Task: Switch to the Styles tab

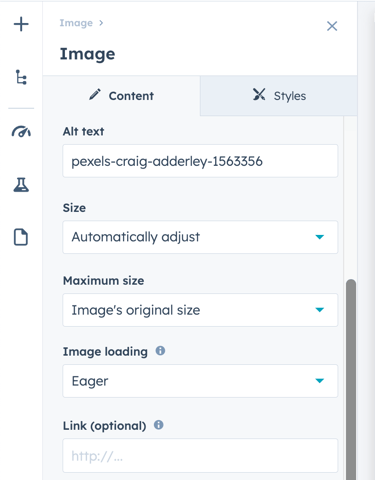Action: coord(279,96)
